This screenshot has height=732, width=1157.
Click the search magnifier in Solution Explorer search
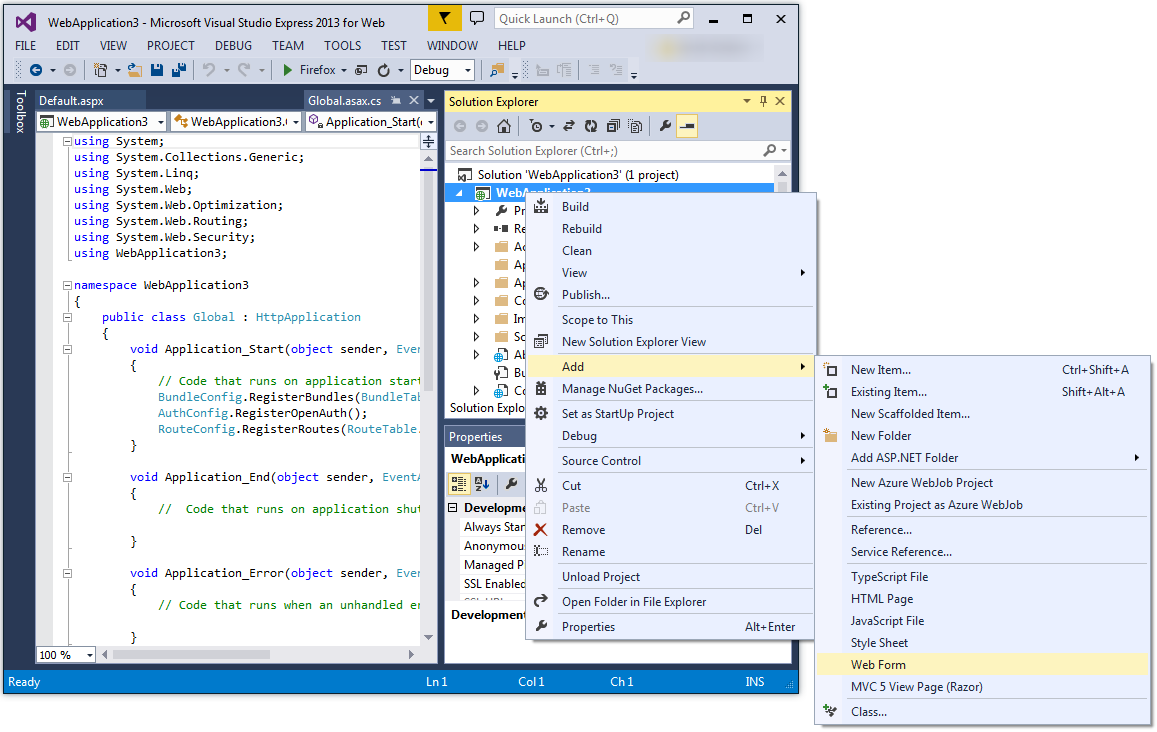tap(769, 151)
